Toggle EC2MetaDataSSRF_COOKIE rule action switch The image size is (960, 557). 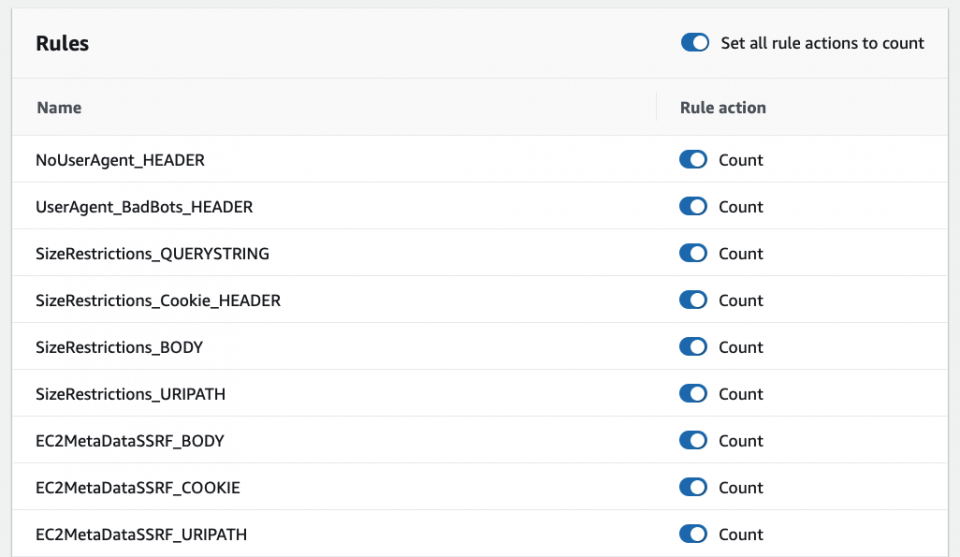click(x=693, y=487)
